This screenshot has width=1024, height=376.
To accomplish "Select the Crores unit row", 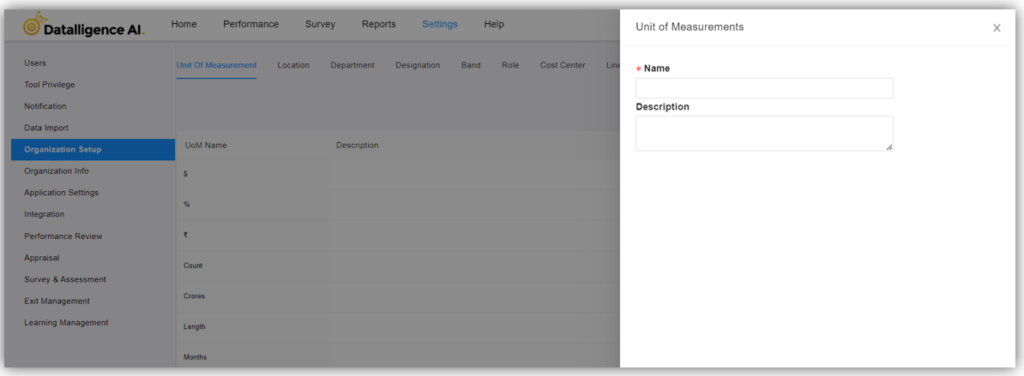I will click(x=398, y=296).
